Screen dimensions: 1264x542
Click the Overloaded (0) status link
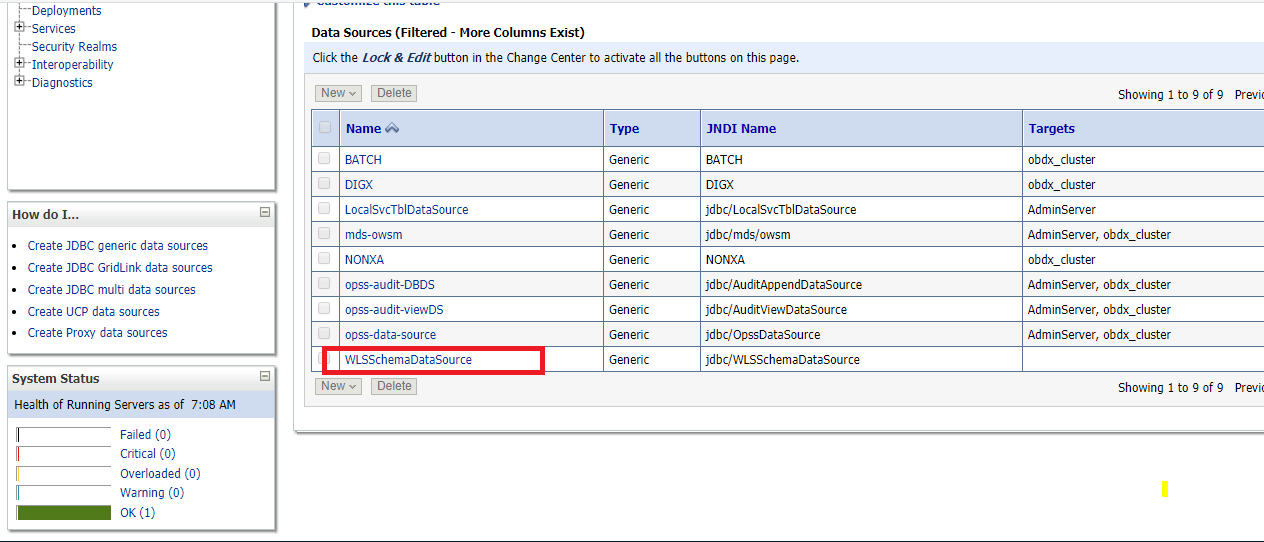coord(160,474)
